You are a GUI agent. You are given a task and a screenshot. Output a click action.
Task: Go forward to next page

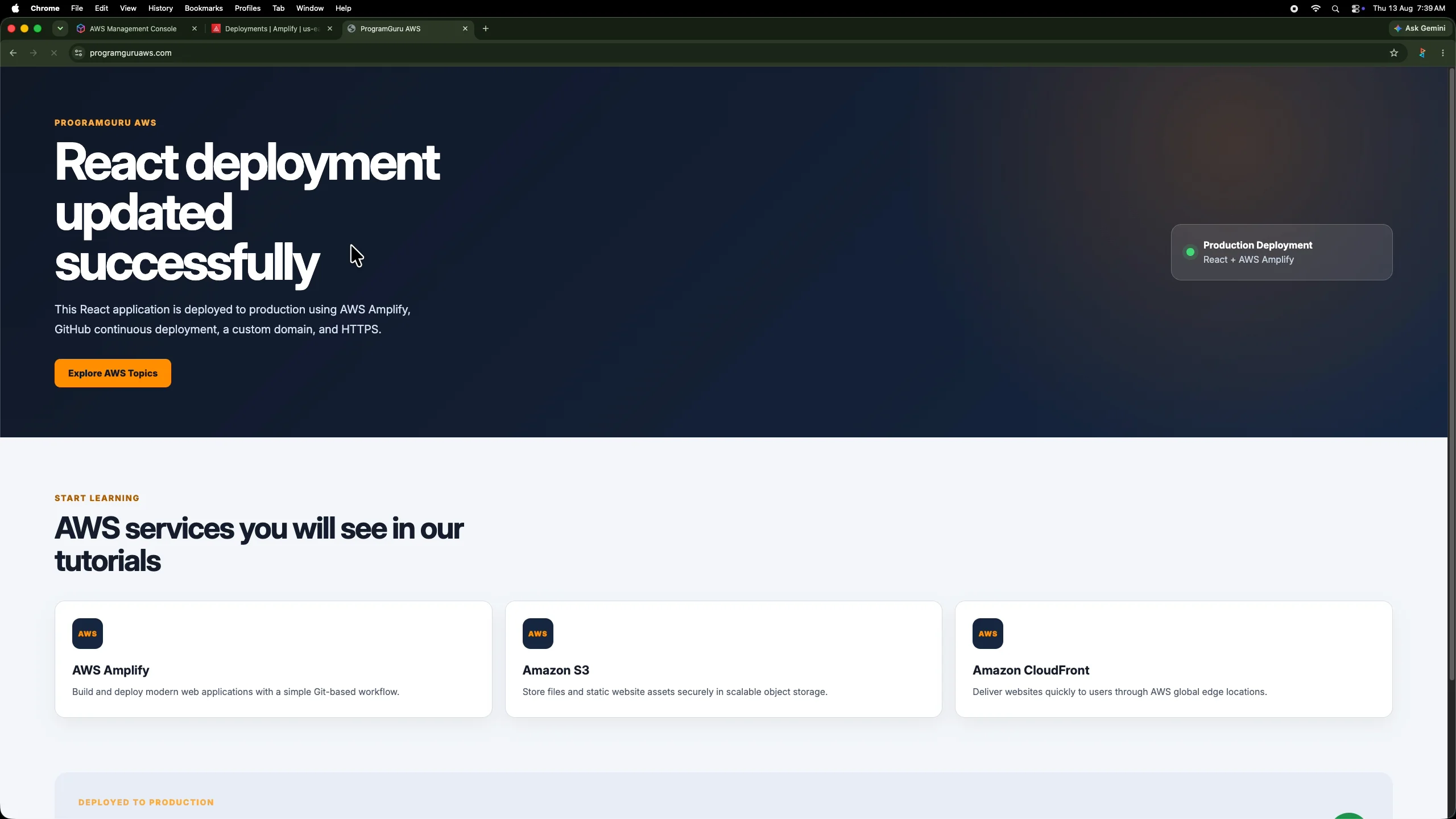pyautogui.click(x=34, y=53)
